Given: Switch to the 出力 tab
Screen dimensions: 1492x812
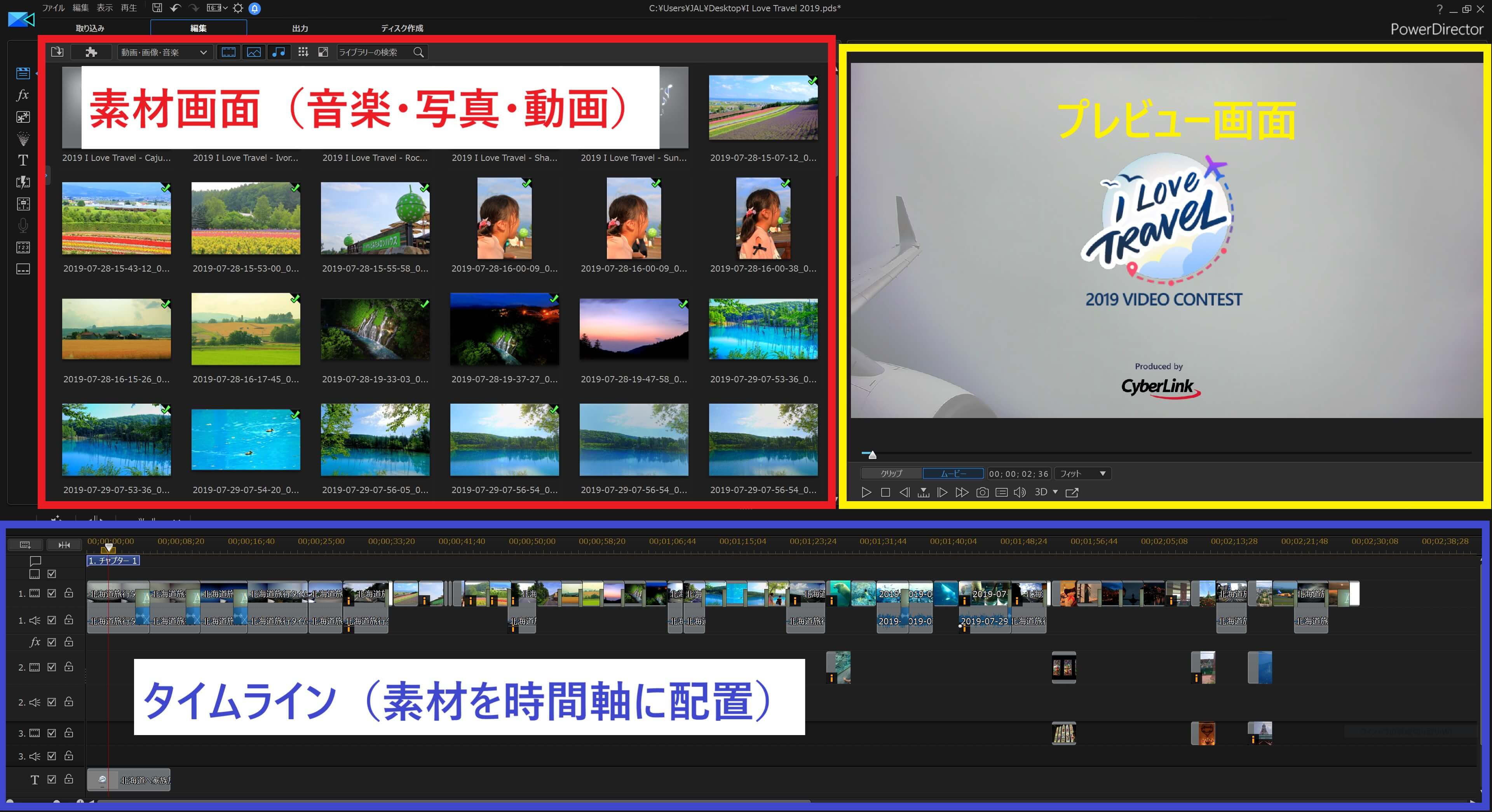Looking at the screenshot, I should click(x=300, y=28).
